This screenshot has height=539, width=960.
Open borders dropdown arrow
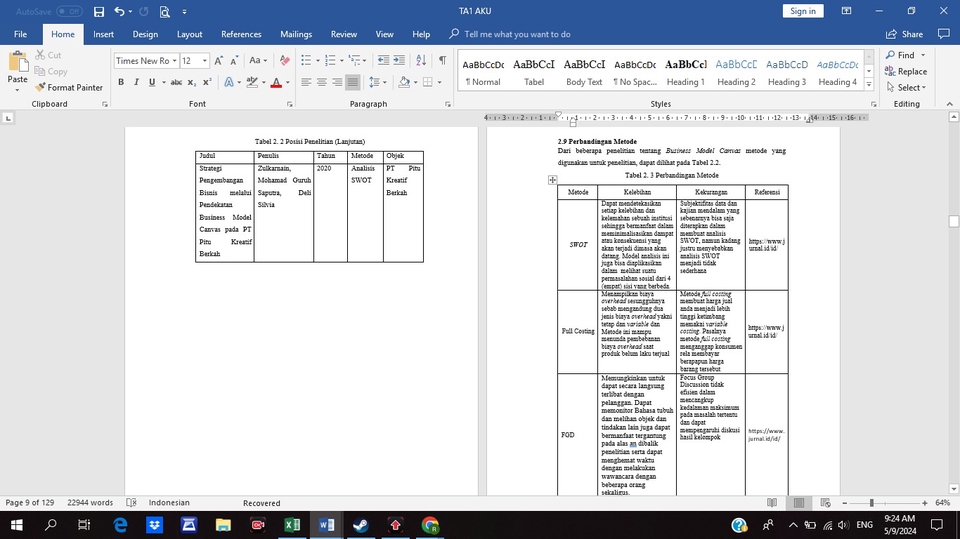[x=440, y=82]
